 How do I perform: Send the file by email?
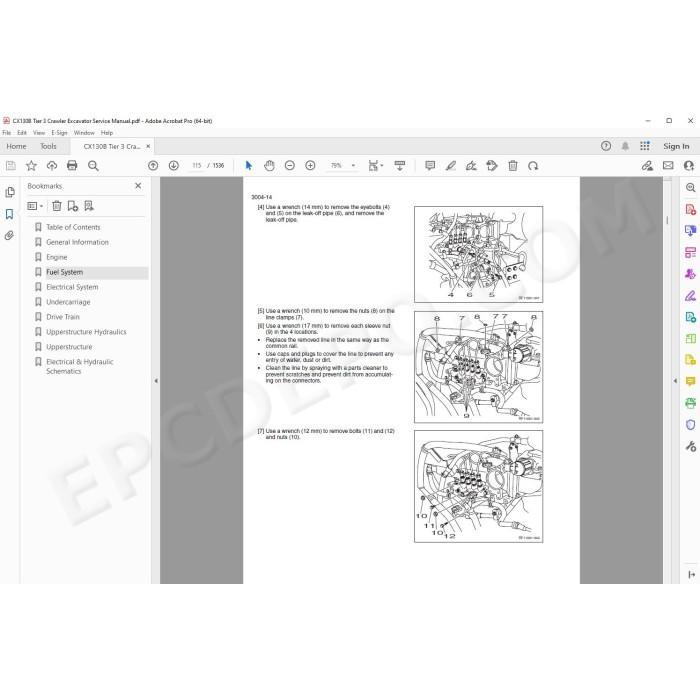(x=668, y=166)
